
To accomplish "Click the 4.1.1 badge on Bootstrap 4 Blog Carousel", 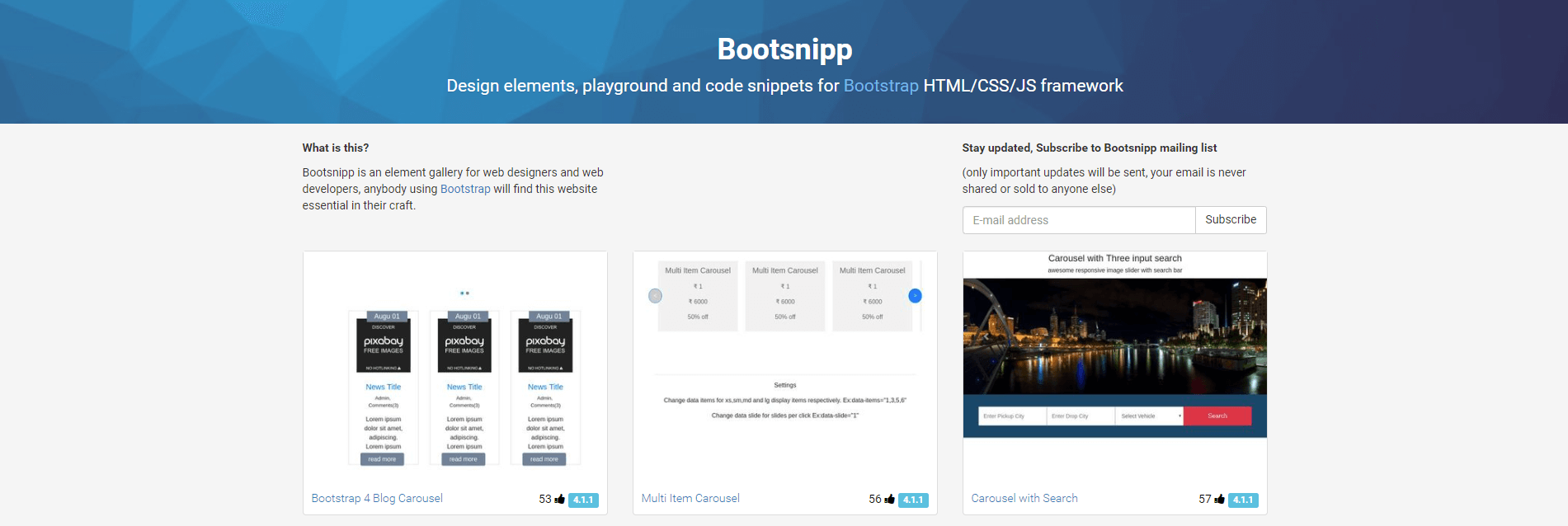I will (583, 500).
